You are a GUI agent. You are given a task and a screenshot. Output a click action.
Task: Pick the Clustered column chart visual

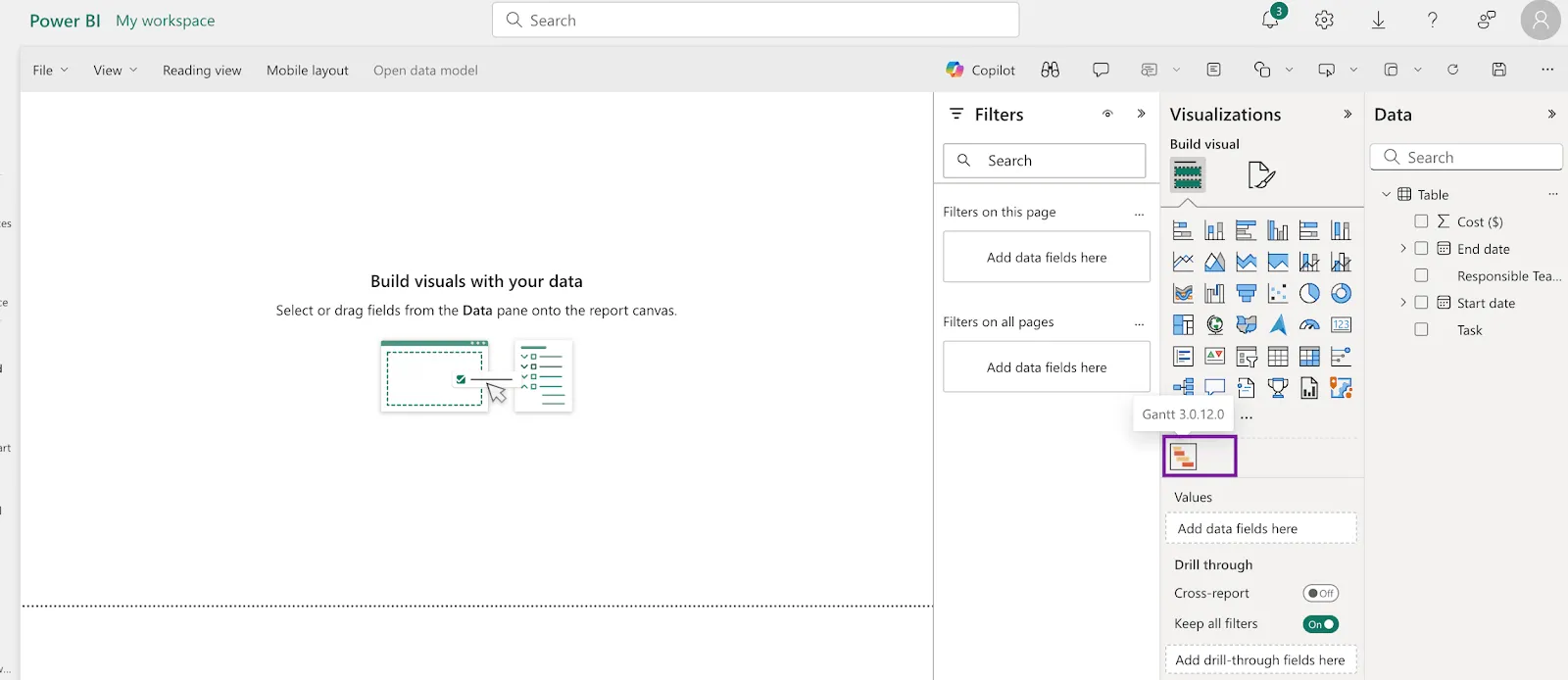point(1278,231)
